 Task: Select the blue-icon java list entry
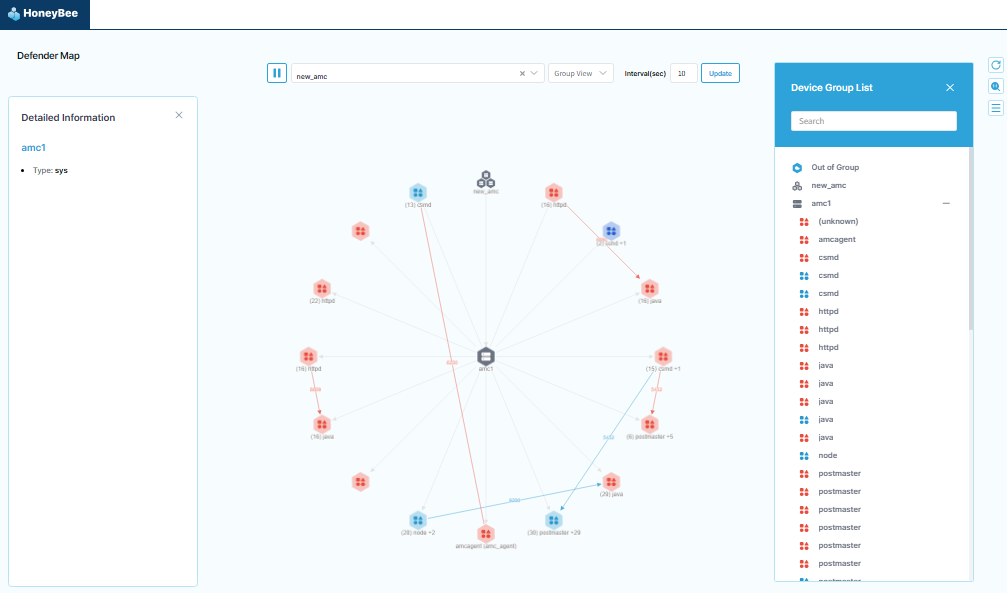(826, 419)
